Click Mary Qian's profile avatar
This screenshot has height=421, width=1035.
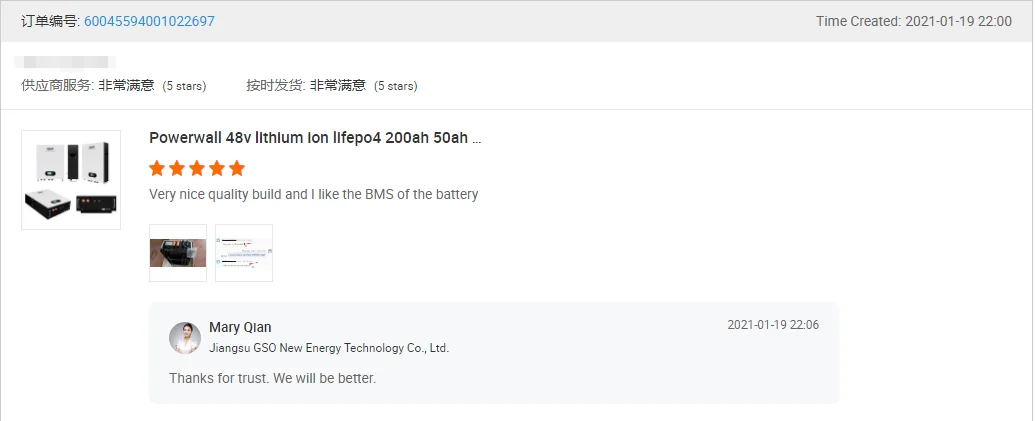(185, 338)
